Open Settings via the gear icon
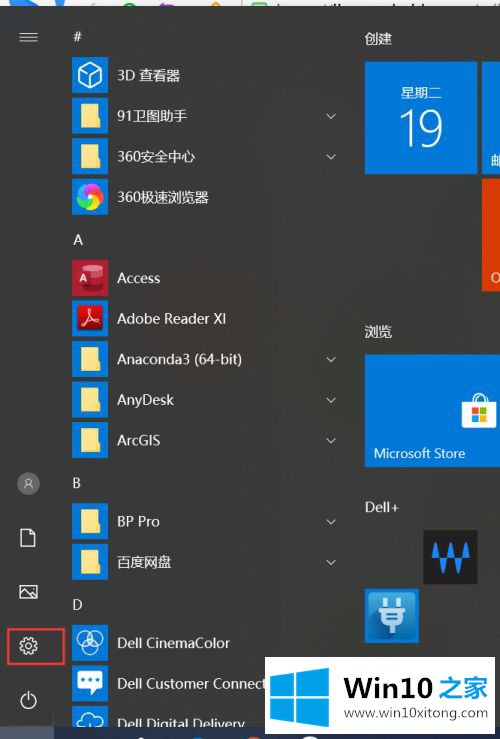 [x=28, y=646]
